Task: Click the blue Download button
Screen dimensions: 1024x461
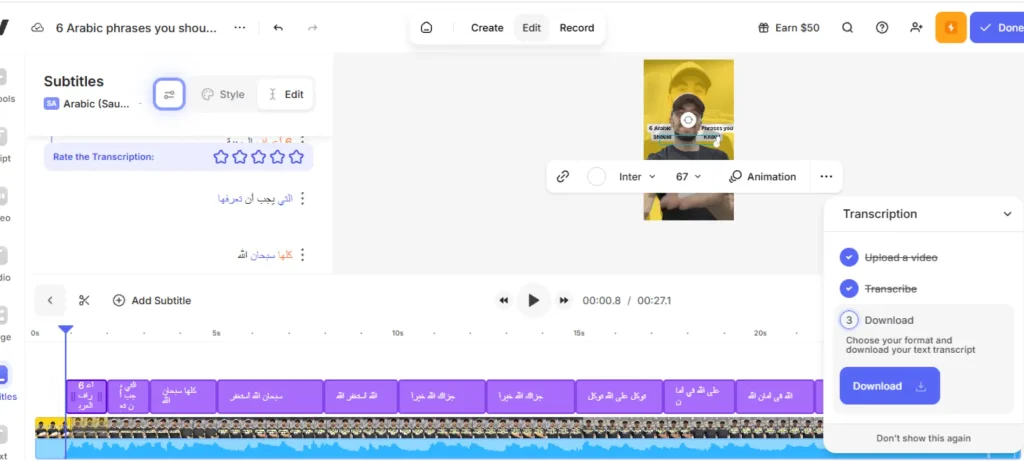Action: [x=889, y=386]
